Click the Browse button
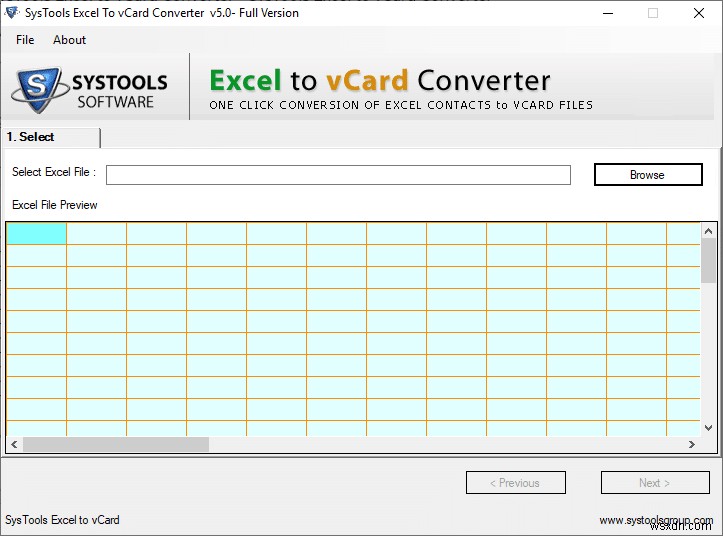Image resolution: width=723 pixels, height=536 pixels. pyautogui.click(x=648, y=175)
